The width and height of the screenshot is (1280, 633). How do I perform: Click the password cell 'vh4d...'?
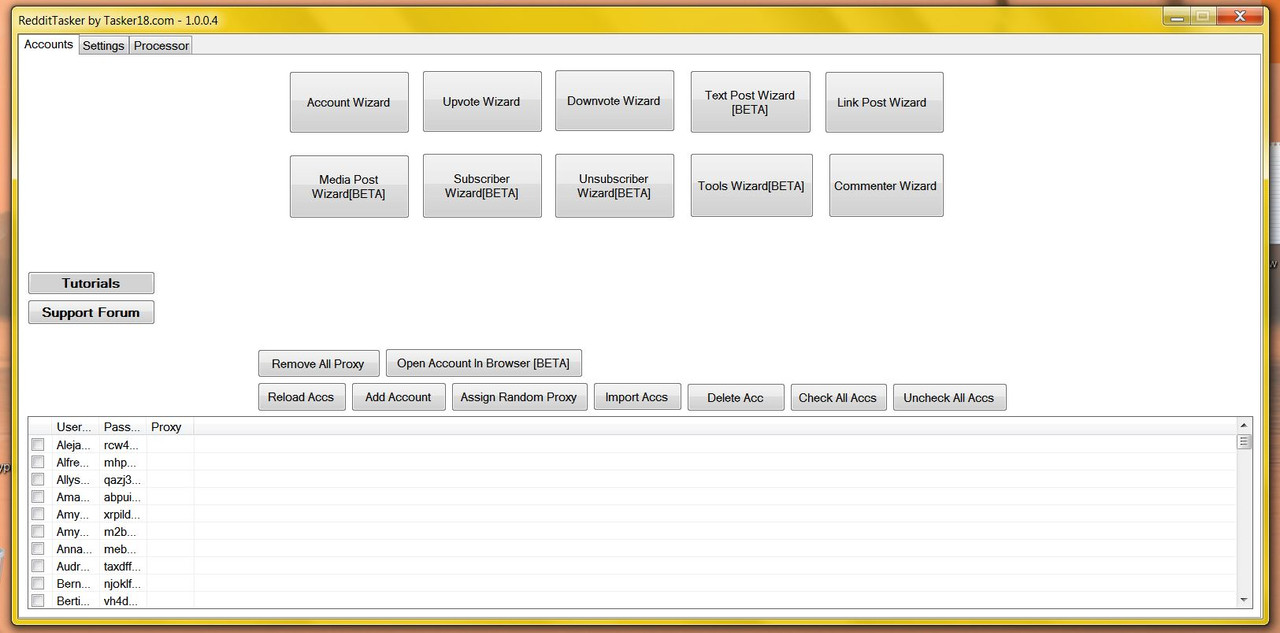121,601
